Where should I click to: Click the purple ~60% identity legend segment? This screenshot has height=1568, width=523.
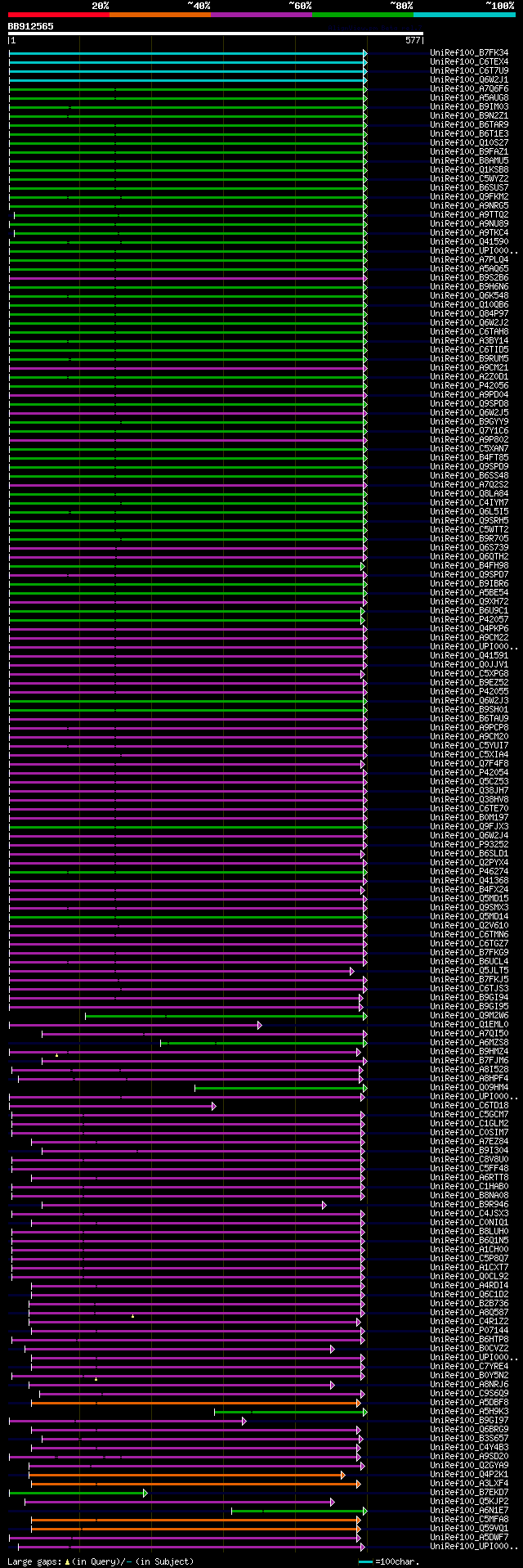pyautogui.click(x=261, y=15)
